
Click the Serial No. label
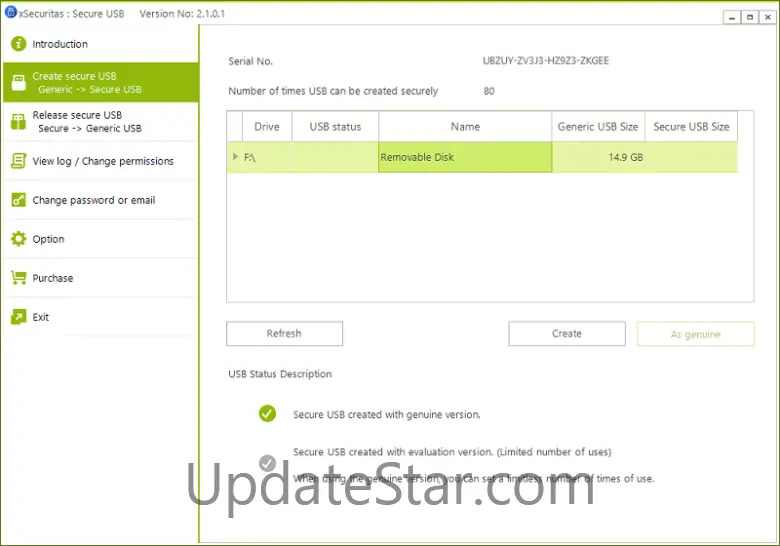point(250,61)
